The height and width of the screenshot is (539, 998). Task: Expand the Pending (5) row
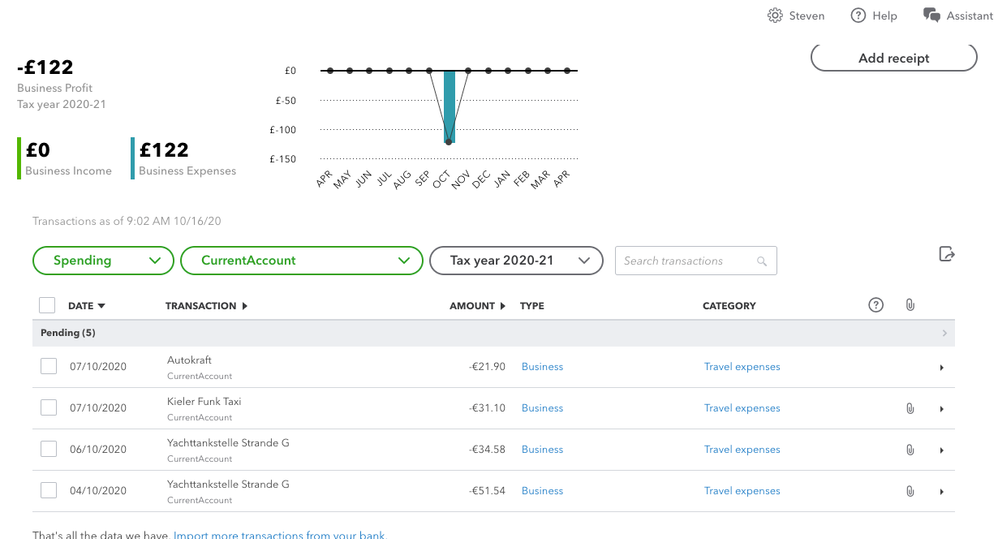tap(944, 333)
